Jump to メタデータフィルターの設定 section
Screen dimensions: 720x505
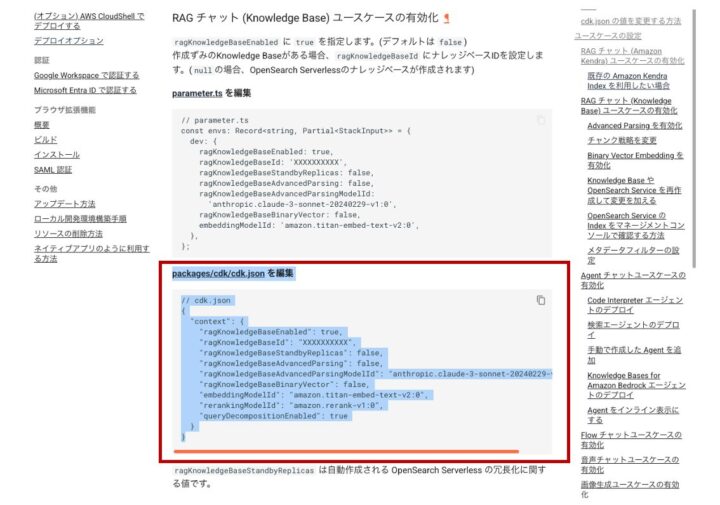tap(633, 255)
